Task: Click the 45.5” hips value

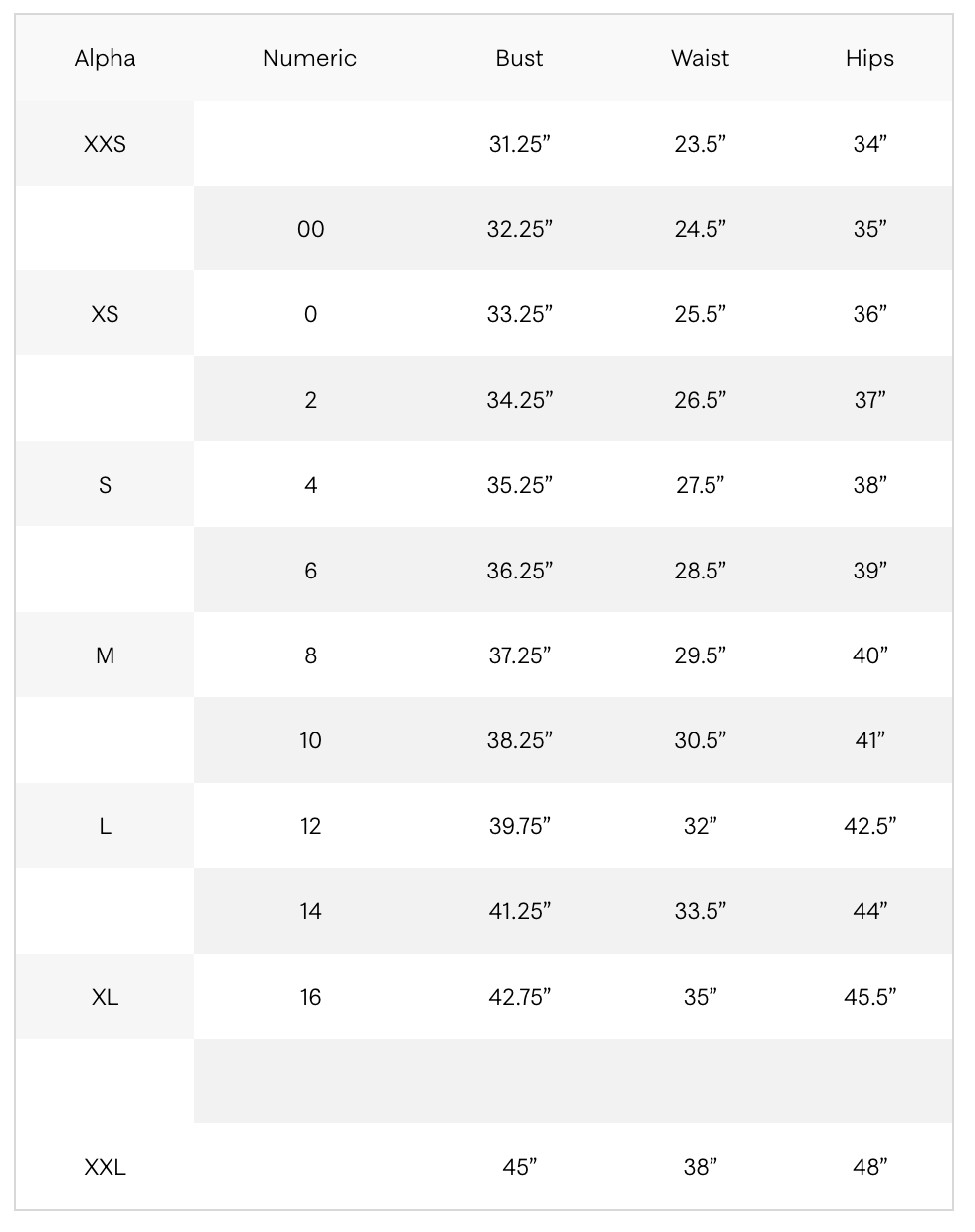Action: tap(869, 997)
